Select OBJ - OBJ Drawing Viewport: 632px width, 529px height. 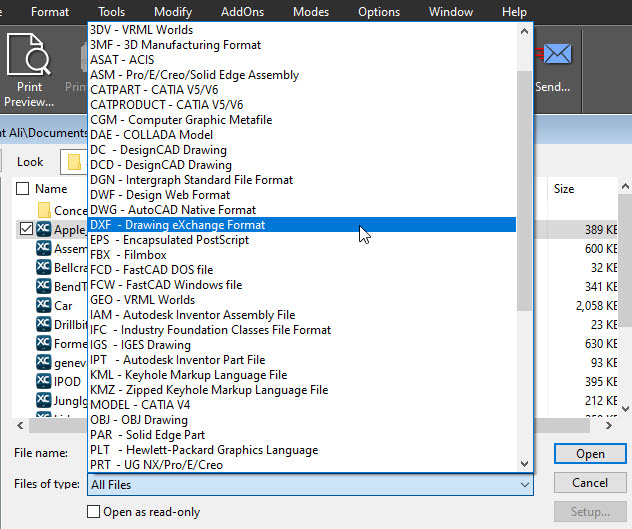coord(302,420)
